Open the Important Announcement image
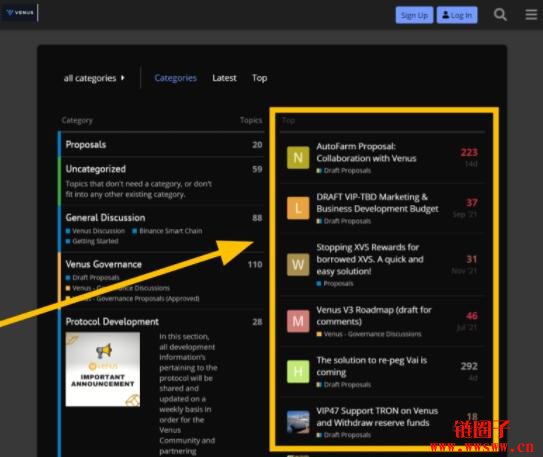The height and width of the screenshot is (457, 543). pos(103,369)
